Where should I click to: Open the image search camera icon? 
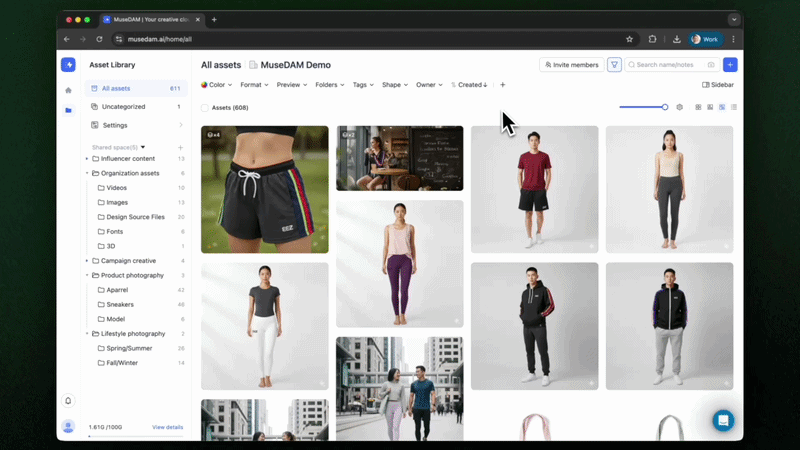coord(711,65)
